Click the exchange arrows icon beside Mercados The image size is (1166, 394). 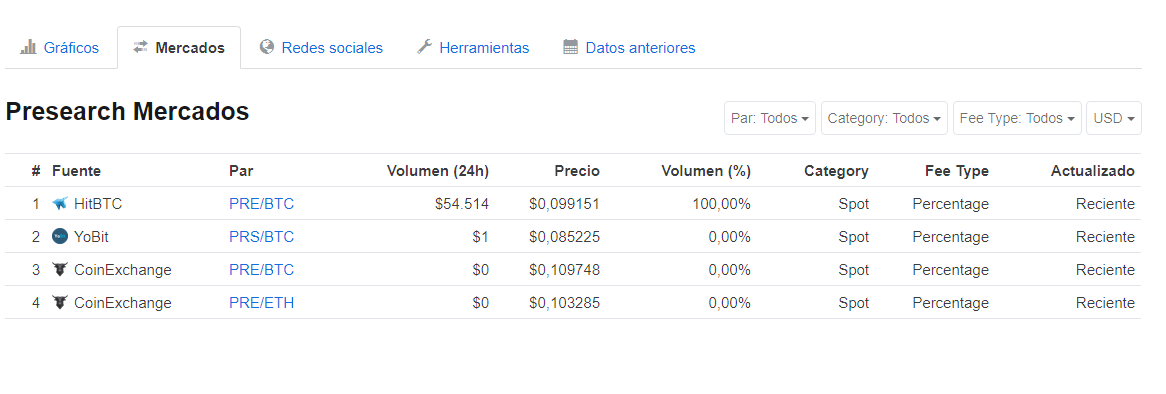pyautogui.click(x=141, y=48)
